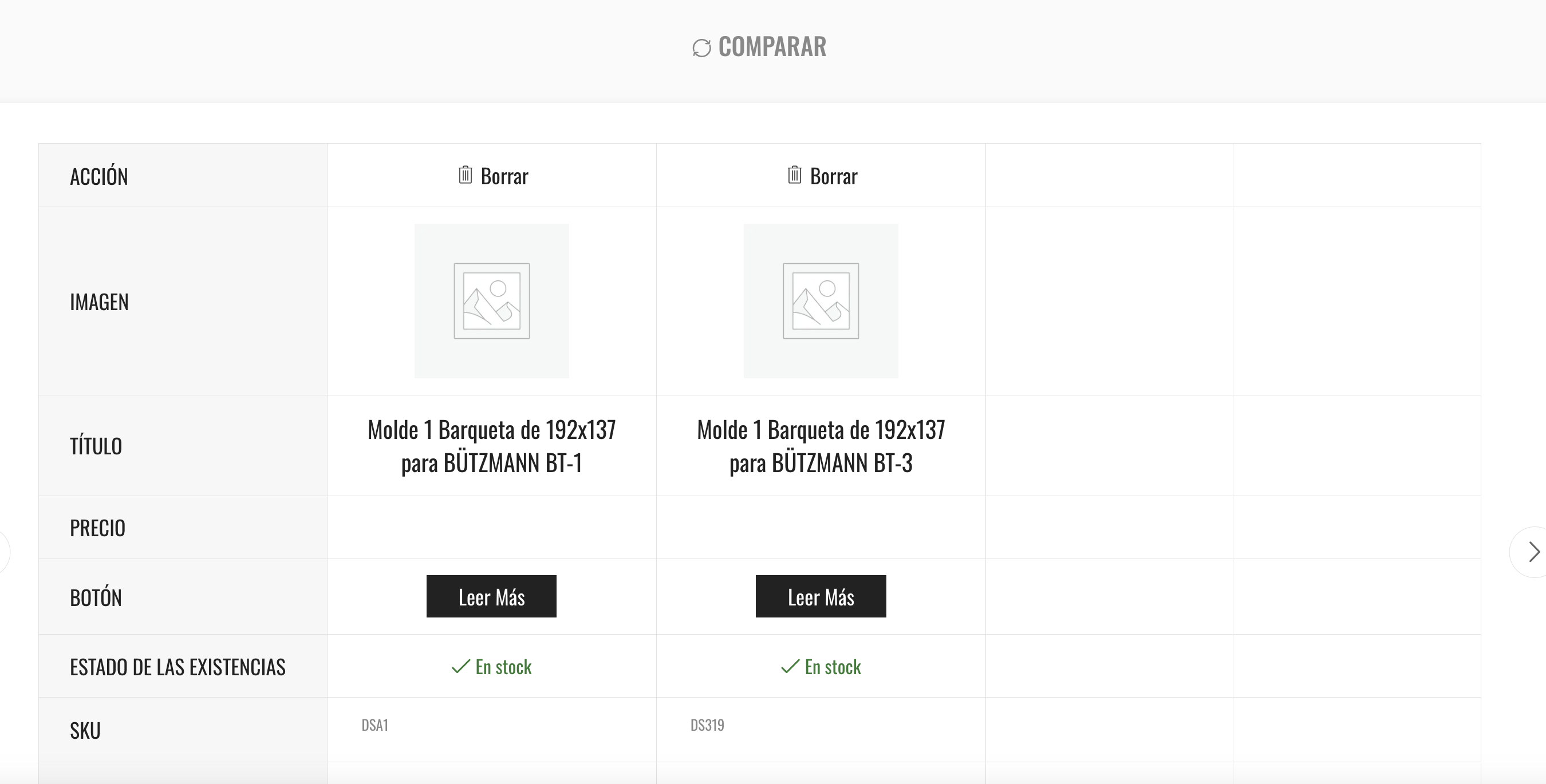Click the refresh icon beside COMPARAR
The height and width of the screenshot is (784, 1546).
701,48
